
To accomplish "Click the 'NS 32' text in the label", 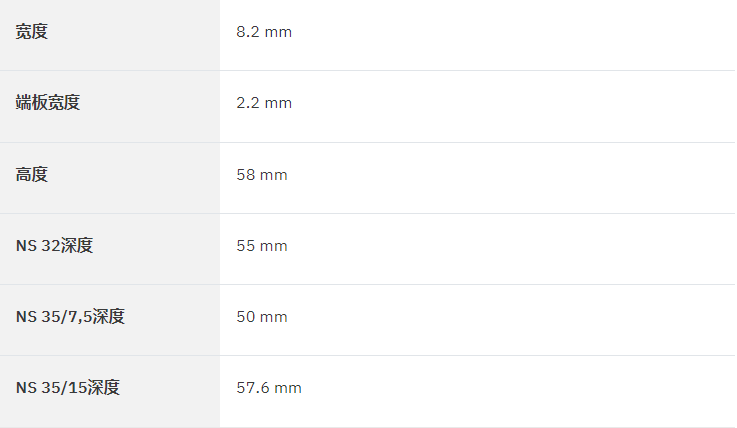I will point(38,246).
